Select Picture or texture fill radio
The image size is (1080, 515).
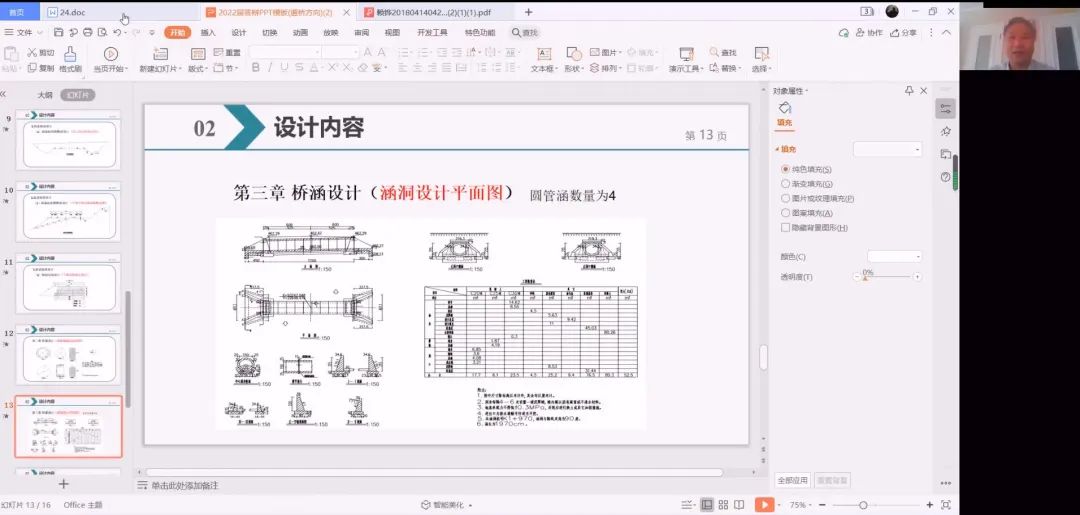(785, 198)
